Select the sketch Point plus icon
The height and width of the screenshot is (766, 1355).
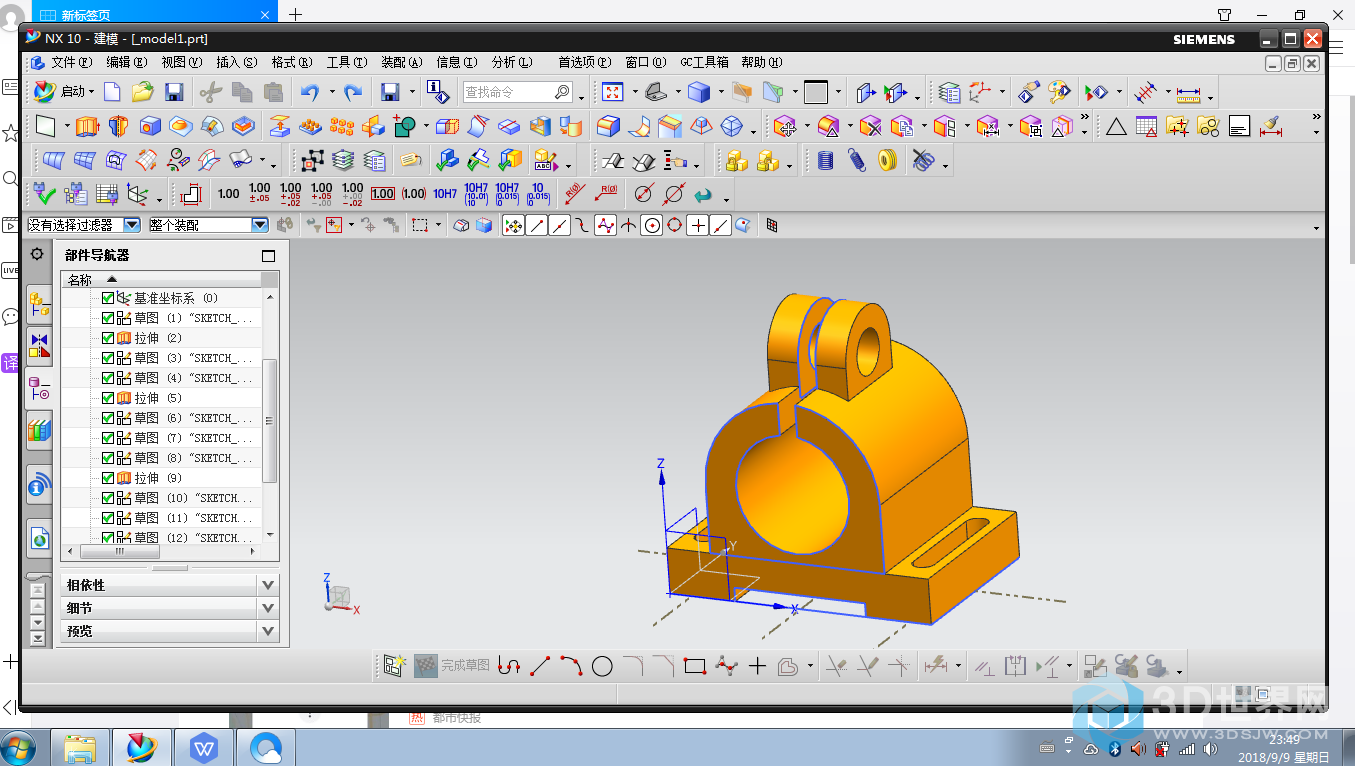point(757,666)
